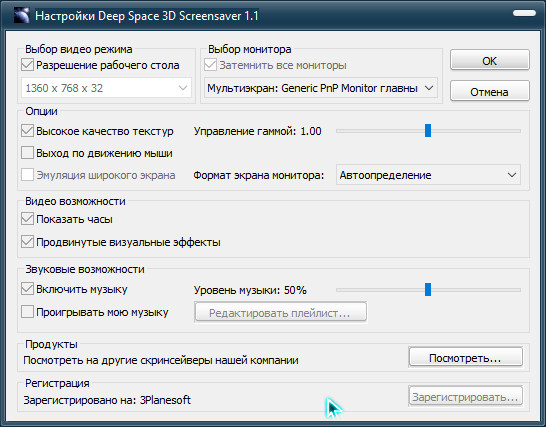Click Редактировать плейлист... button
The width and height of the screenshot is (546, 427).
[280, 312]
